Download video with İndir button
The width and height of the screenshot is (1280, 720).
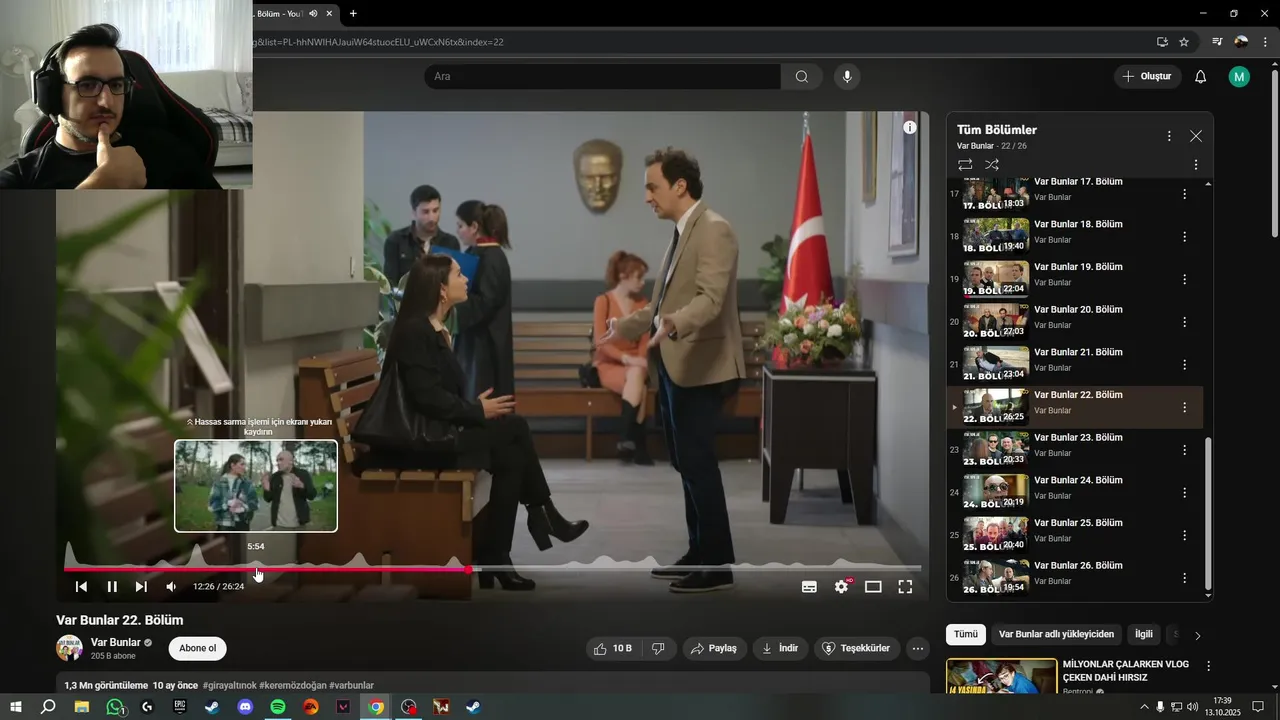pos(780,648)
